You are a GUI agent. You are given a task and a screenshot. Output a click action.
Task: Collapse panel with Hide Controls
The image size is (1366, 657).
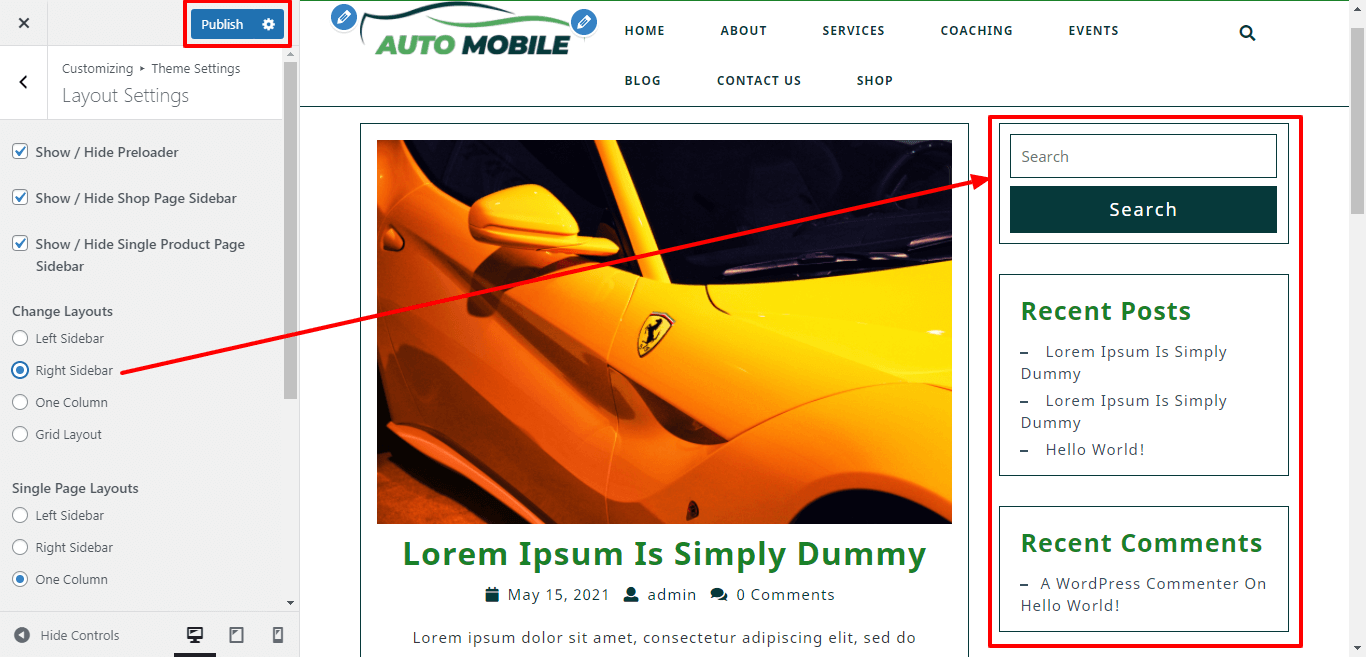coord(67,635)
